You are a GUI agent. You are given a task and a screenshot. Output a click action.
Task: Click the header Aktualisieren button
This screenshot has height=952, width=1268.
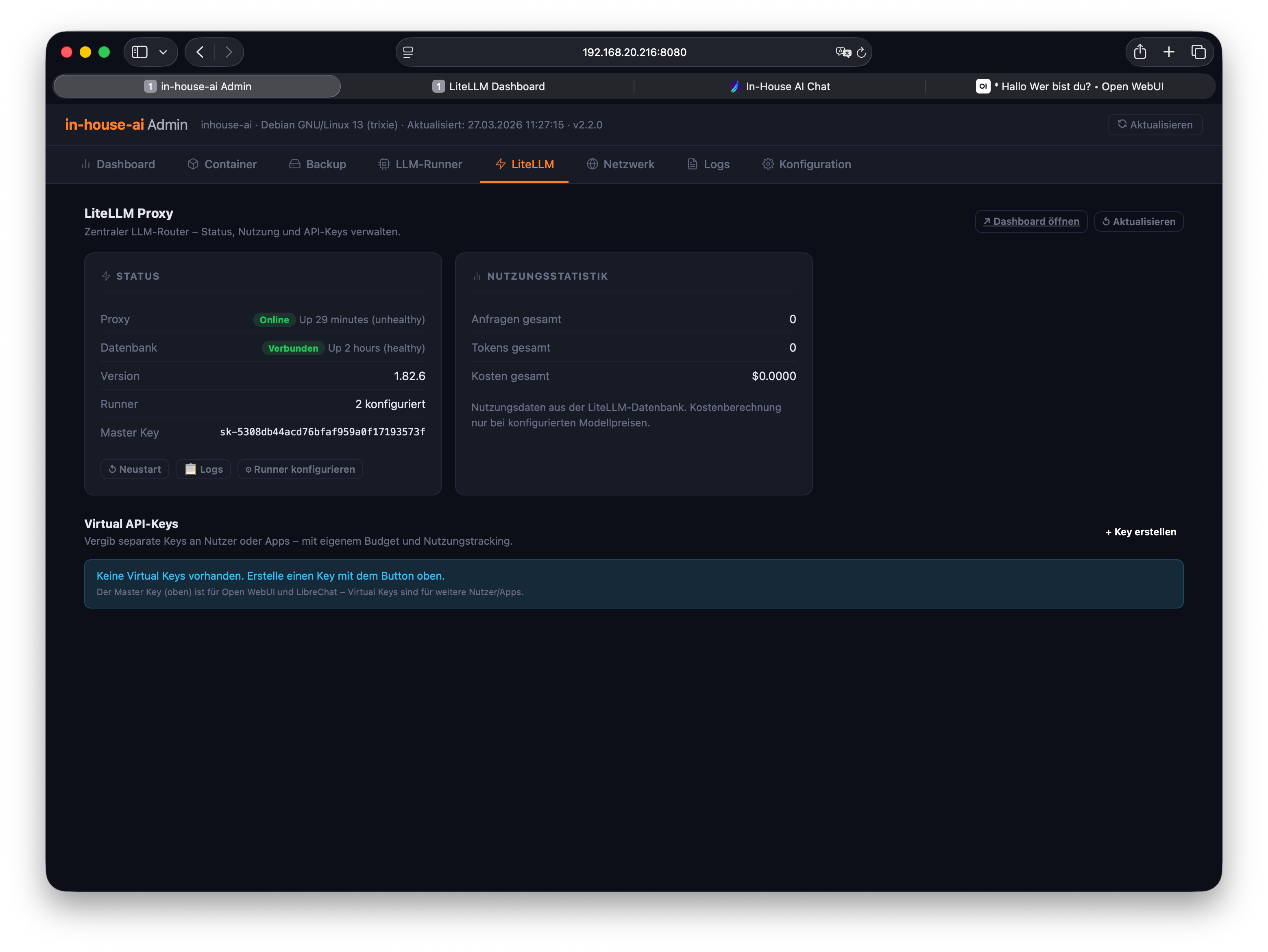coord(1155,125)
